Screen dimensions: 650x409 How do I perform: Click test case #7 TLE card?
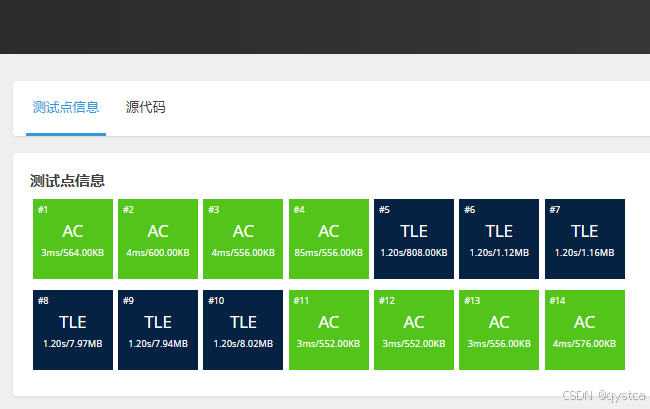(x=585, y=239)
